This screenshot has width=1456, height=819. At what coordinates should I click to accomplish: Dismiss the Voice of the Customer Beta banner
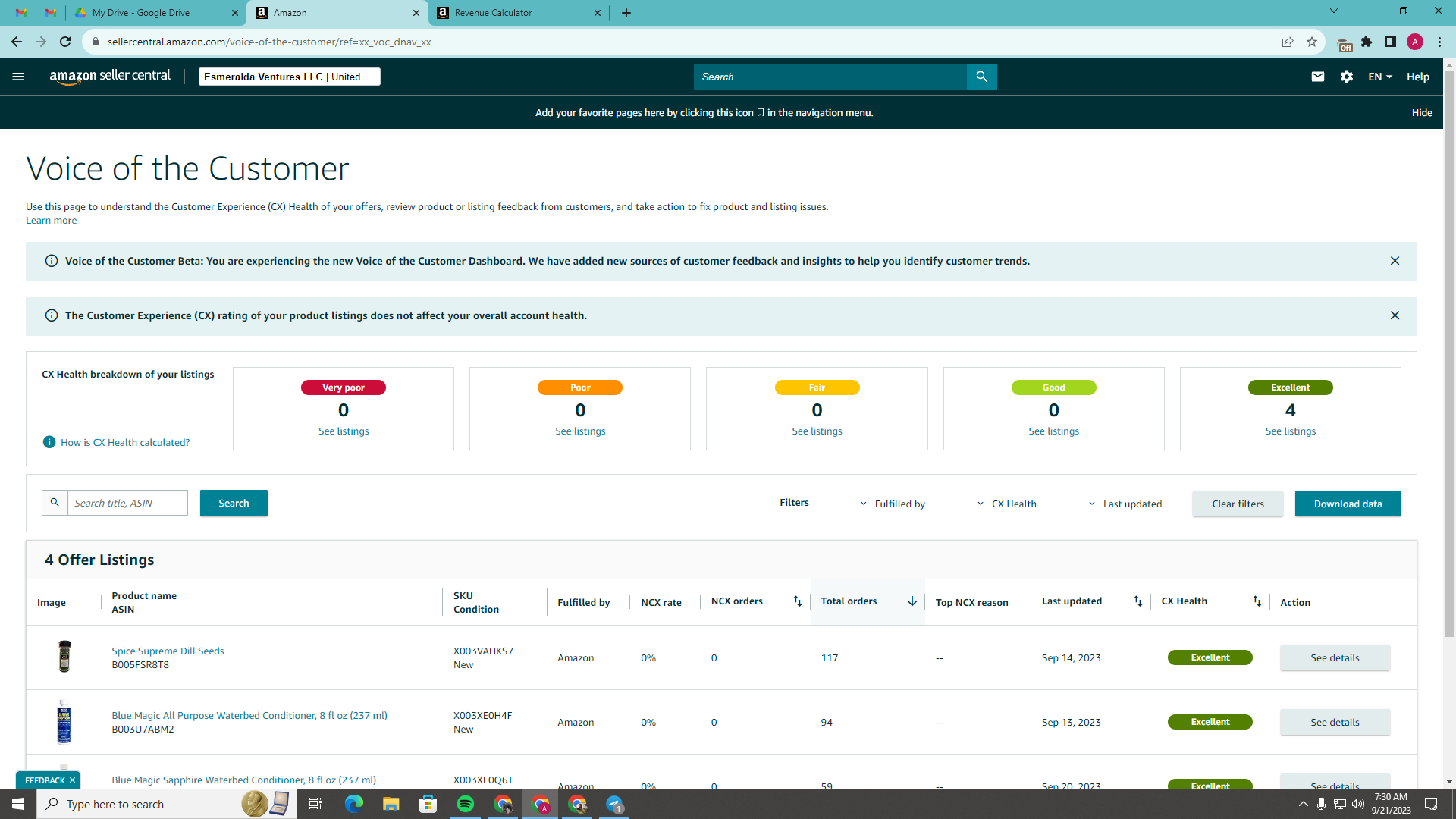(x=1395, y=261)
